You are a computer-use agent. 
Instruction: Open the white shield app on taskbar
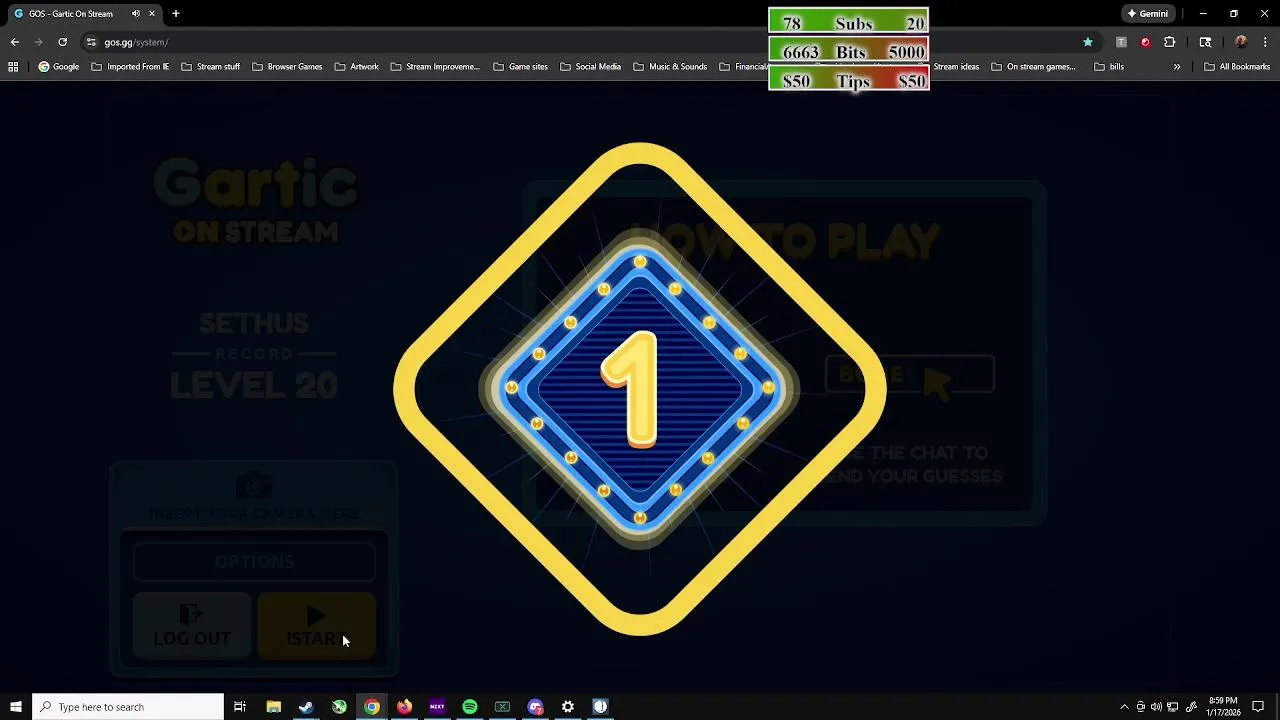(600, 707)
